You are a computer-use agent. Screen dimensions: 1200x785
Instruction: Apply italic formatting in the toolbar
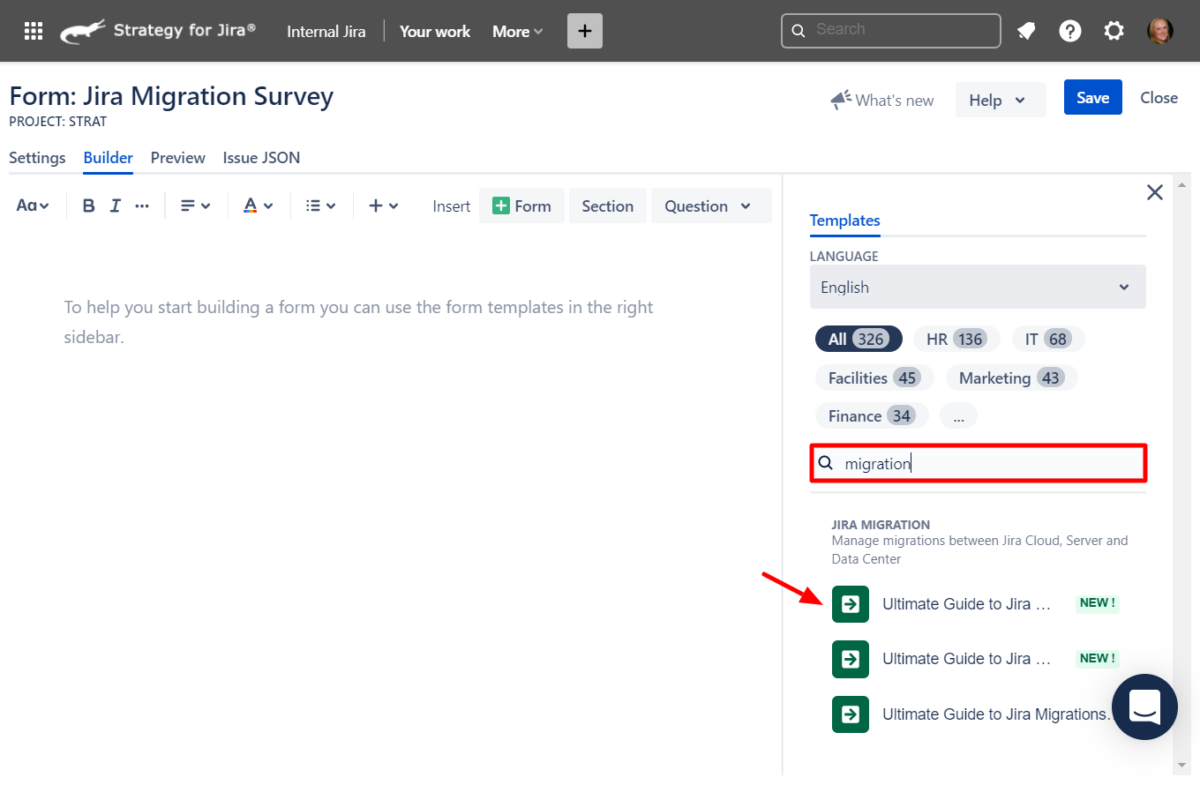[x=114, y=205]
